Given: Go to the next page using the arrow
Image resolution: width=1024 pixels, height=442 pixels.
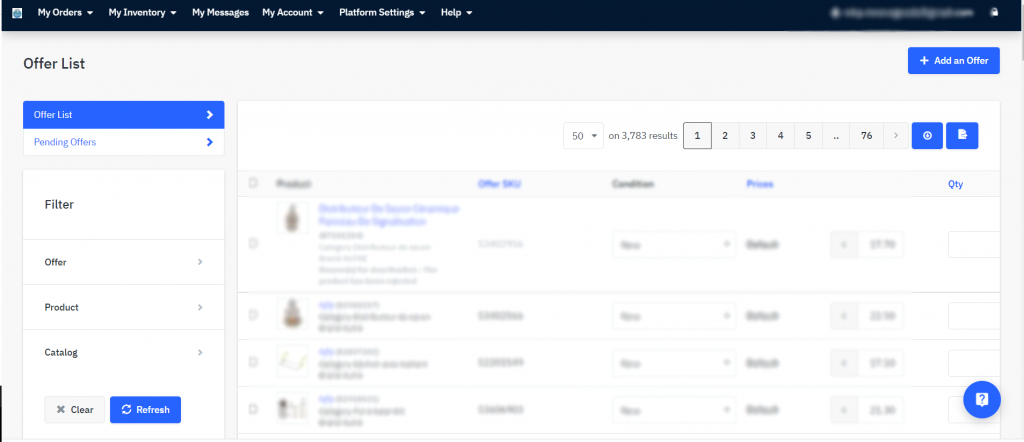Looking at the screenshot, I should click(896, 135).
